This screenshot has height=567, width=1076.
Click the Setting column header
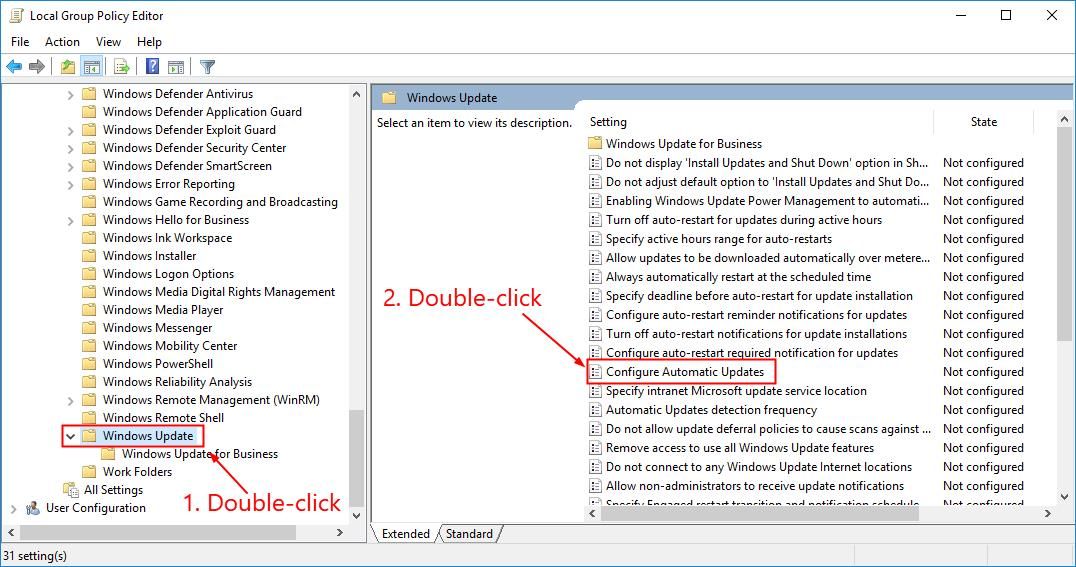pyautogui.click(x=608, y=122)
